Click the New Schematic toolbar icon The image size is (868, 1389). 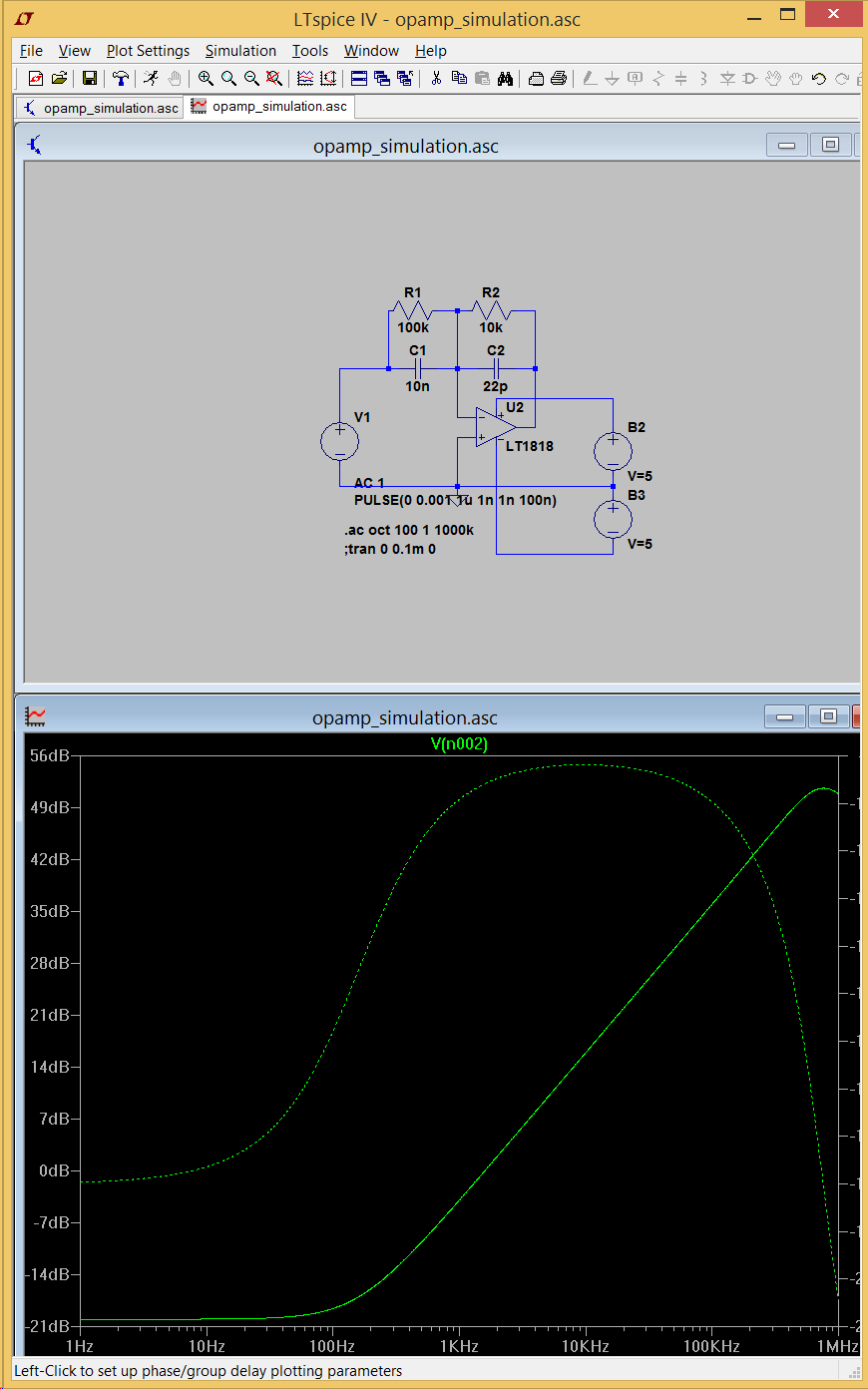35,78
